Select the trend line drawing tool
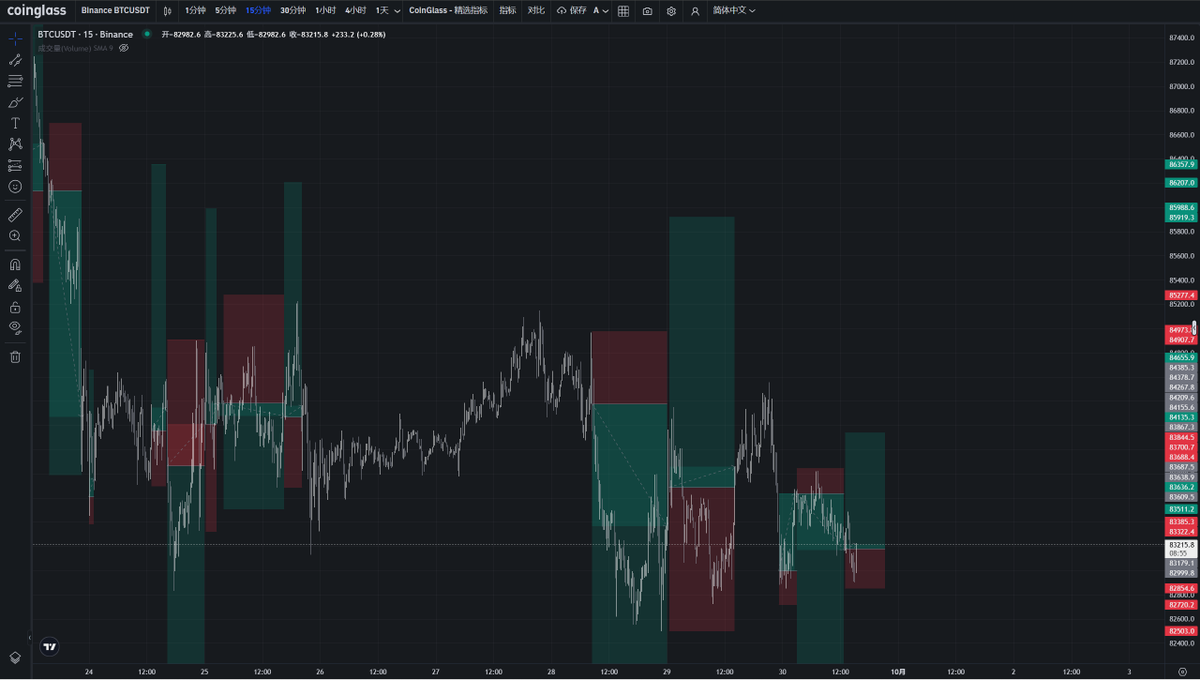This screenshot has width=1200, height=680. click(x=15, y=60)
